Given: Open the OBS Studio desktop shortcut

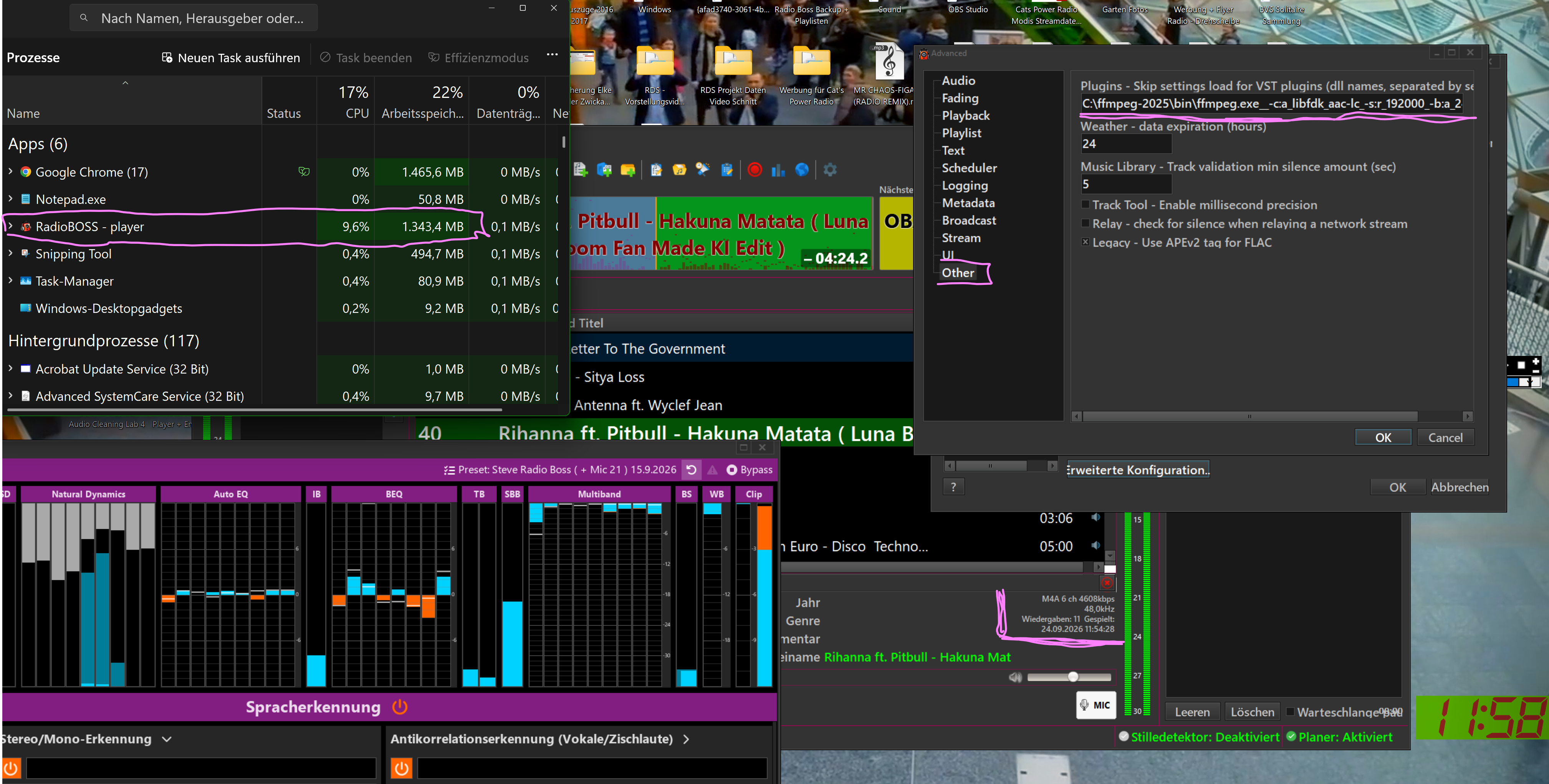Looking at the screenshot, I should coord(968,10).
